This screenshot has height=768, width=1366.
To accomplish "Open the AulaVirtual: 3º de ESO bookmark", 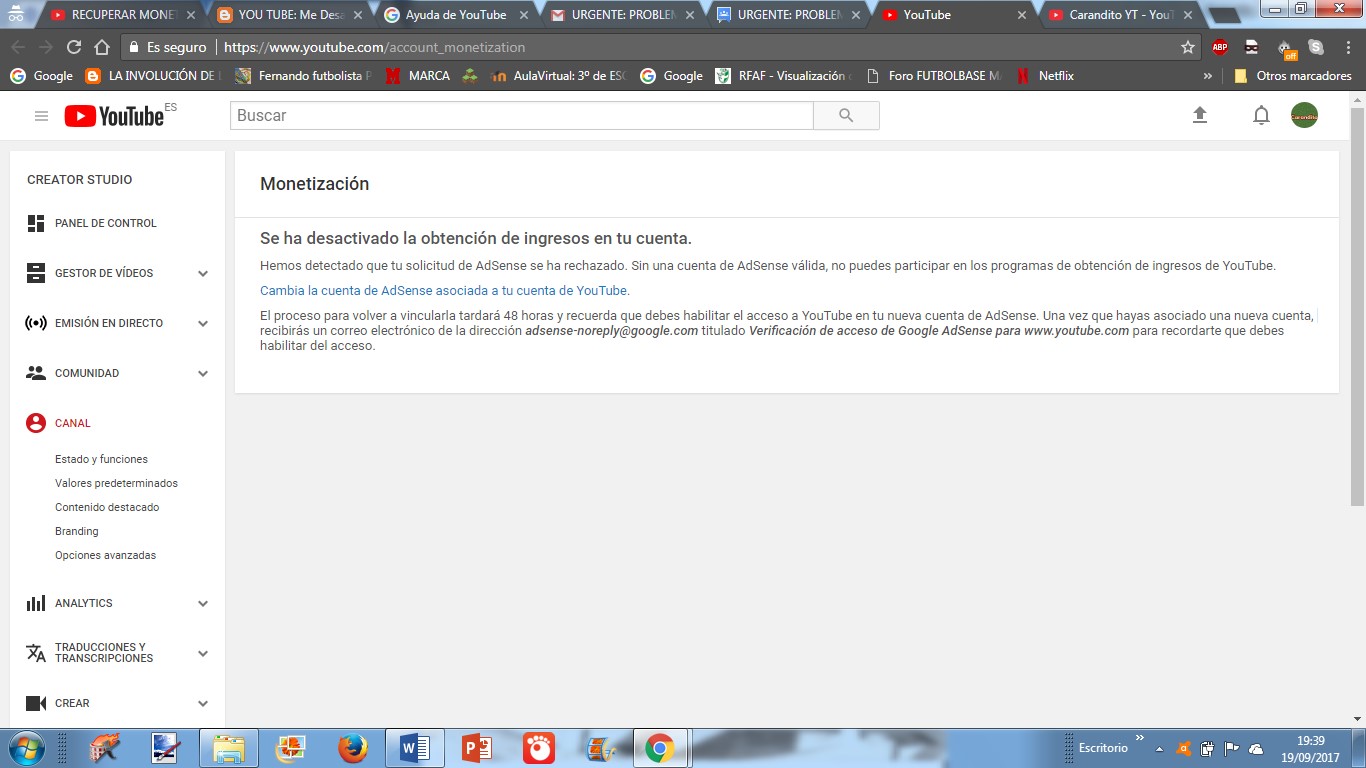I will click(559, 76).
